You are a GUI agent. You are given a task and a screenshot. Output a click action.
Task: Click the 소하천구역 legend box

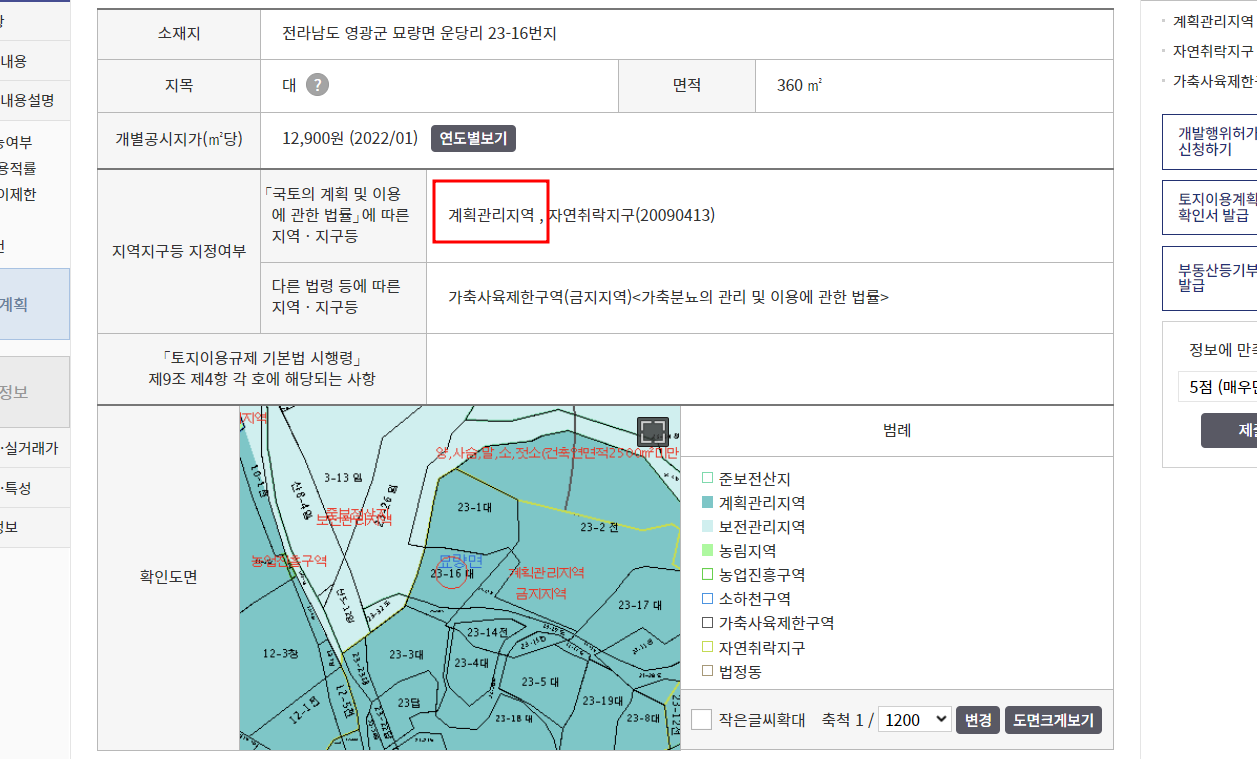[708, 599]
